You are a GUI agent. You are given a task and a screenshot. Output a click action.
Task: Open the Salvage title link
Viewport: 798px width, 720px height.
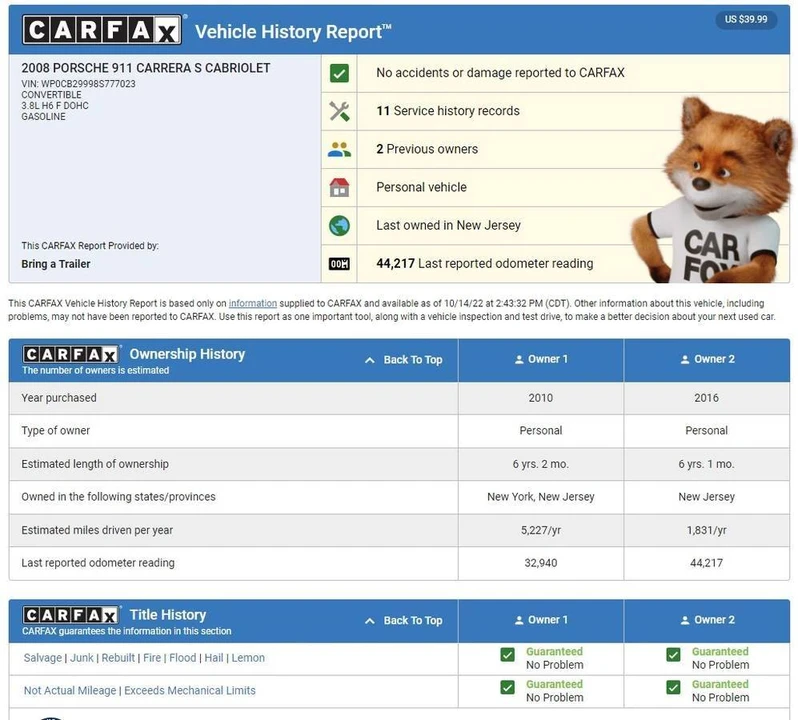click(43, 658)
